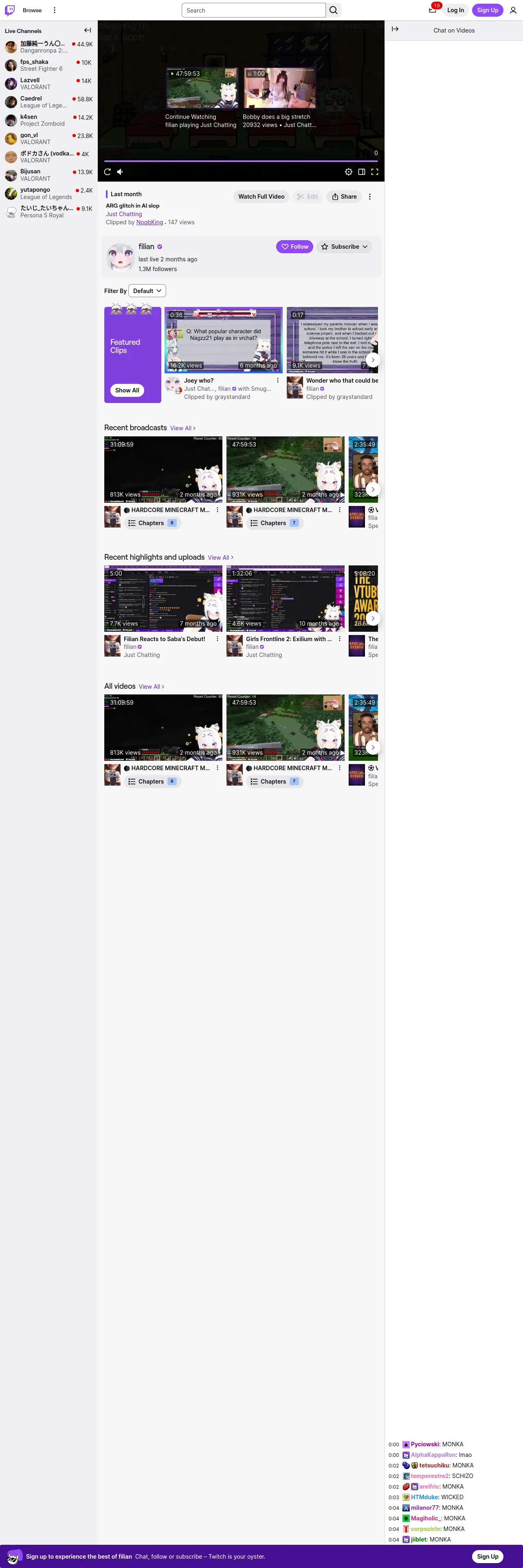Open Filian Reacts to Saba's Debut thumbnail
The image size is (523, 1568).
(x=163, y=598)
